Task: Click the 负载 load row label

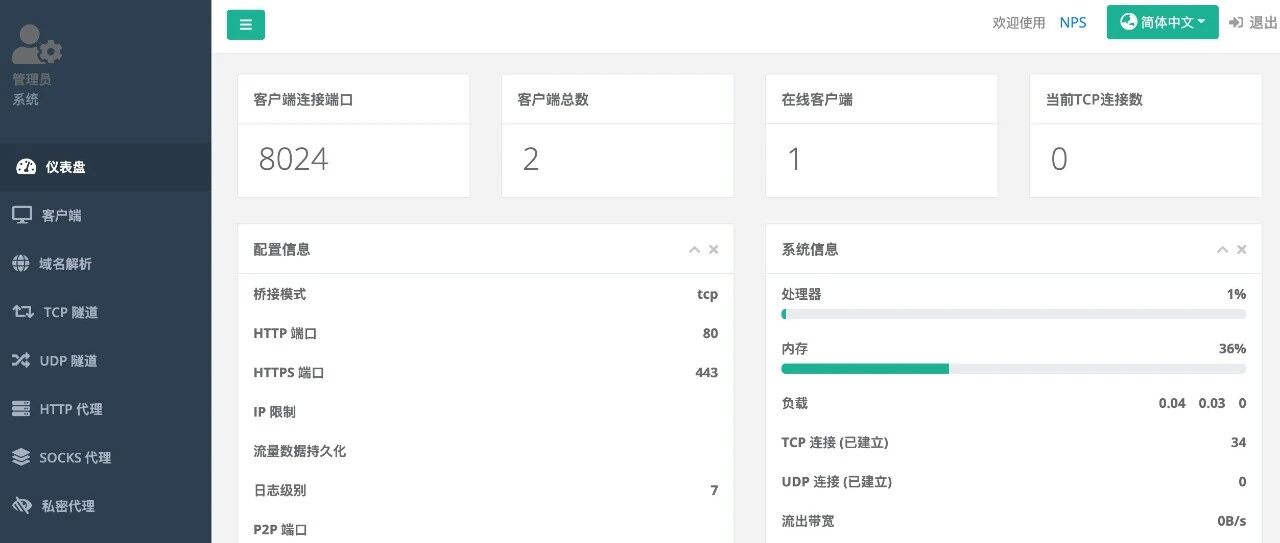Action: (x=794, y=403)
